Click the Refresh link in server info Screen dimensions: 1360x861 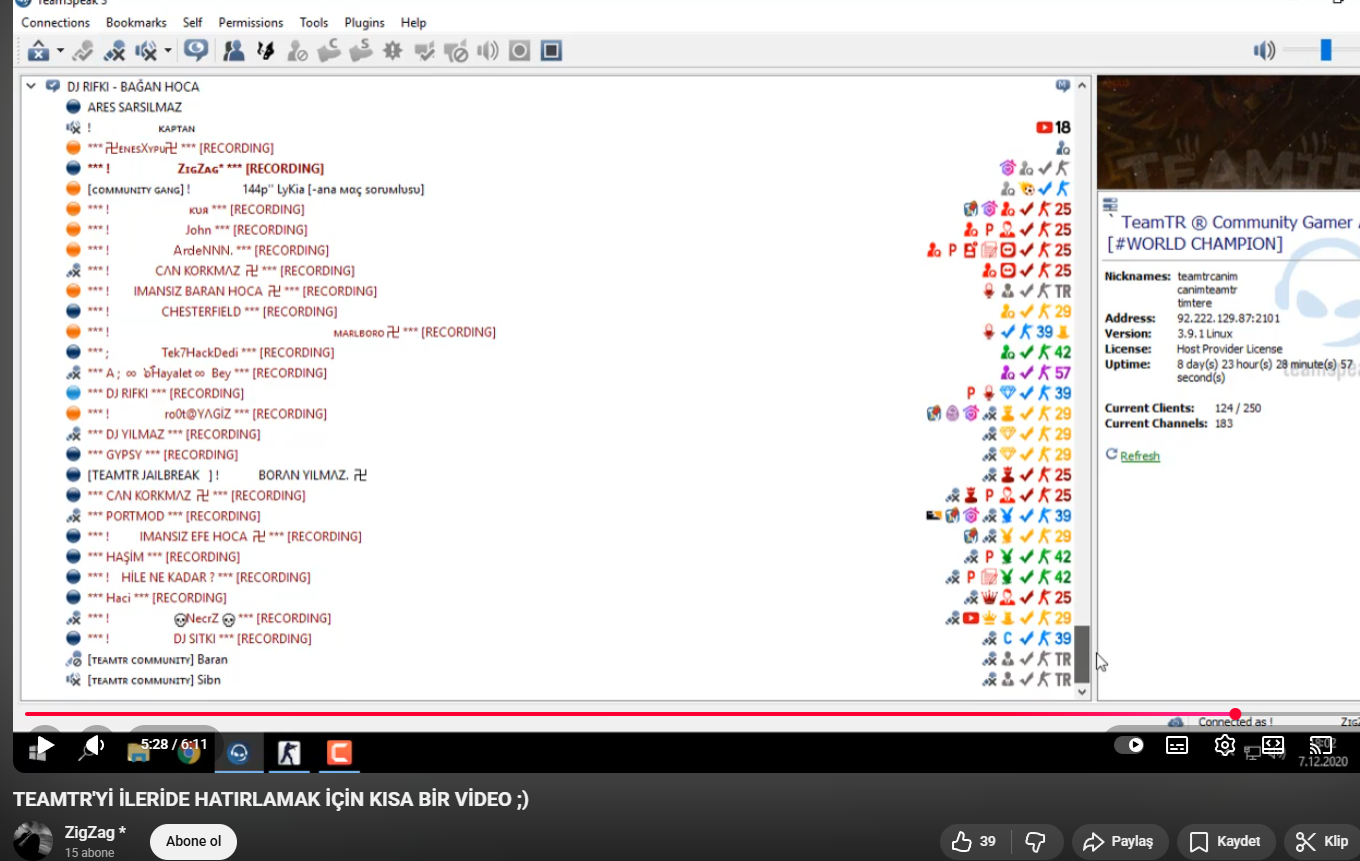(1140, 456)
